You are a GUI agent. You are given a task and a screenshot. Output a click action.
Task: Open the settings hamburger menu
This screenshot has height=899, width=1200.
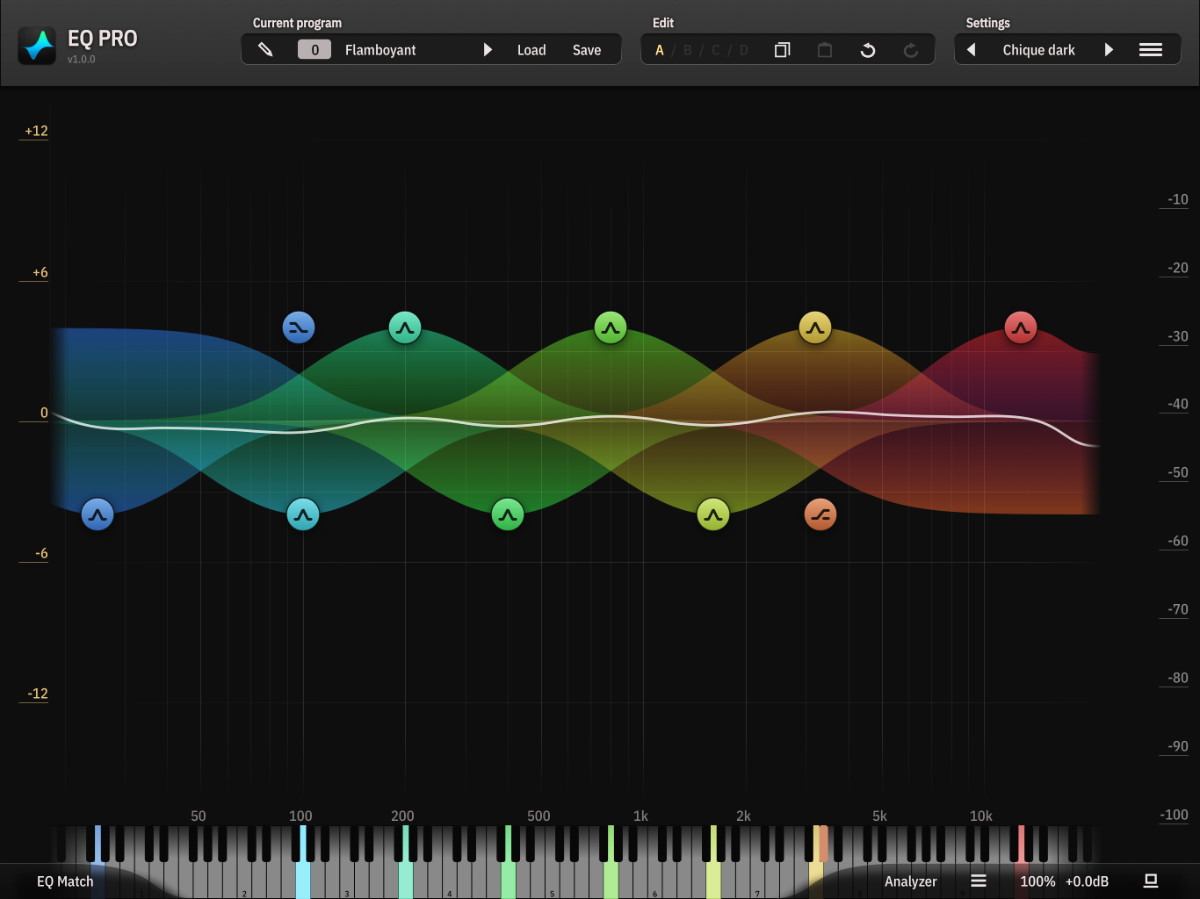pos(1150,49)
